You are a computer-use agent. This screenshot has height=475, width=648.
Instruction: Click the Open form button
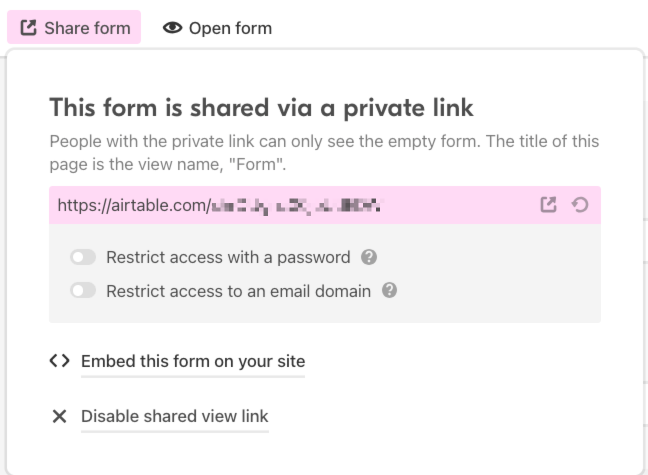click(x=217, y=28)
